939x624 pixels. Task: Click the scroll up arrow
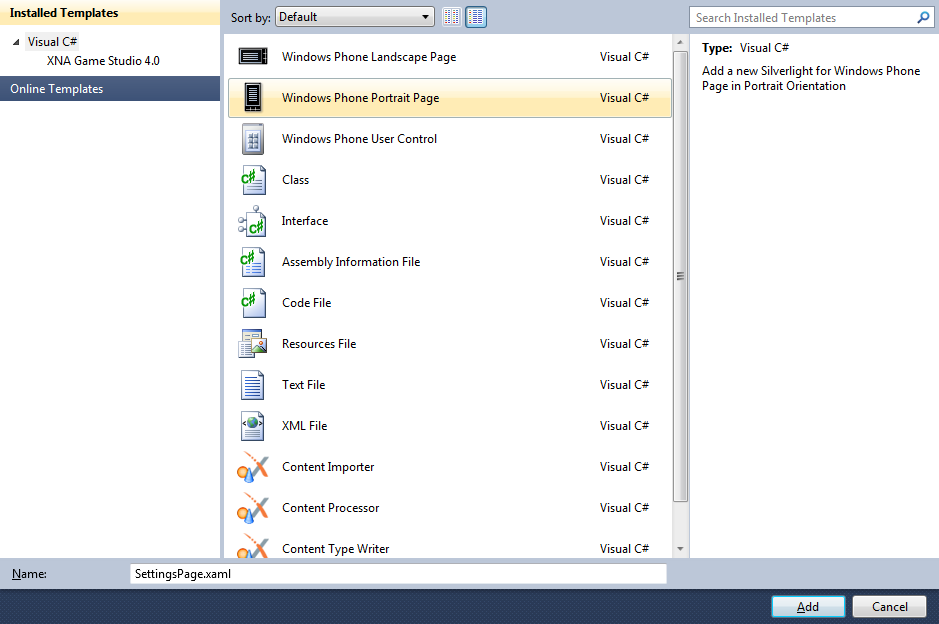[x=680, y=43]
